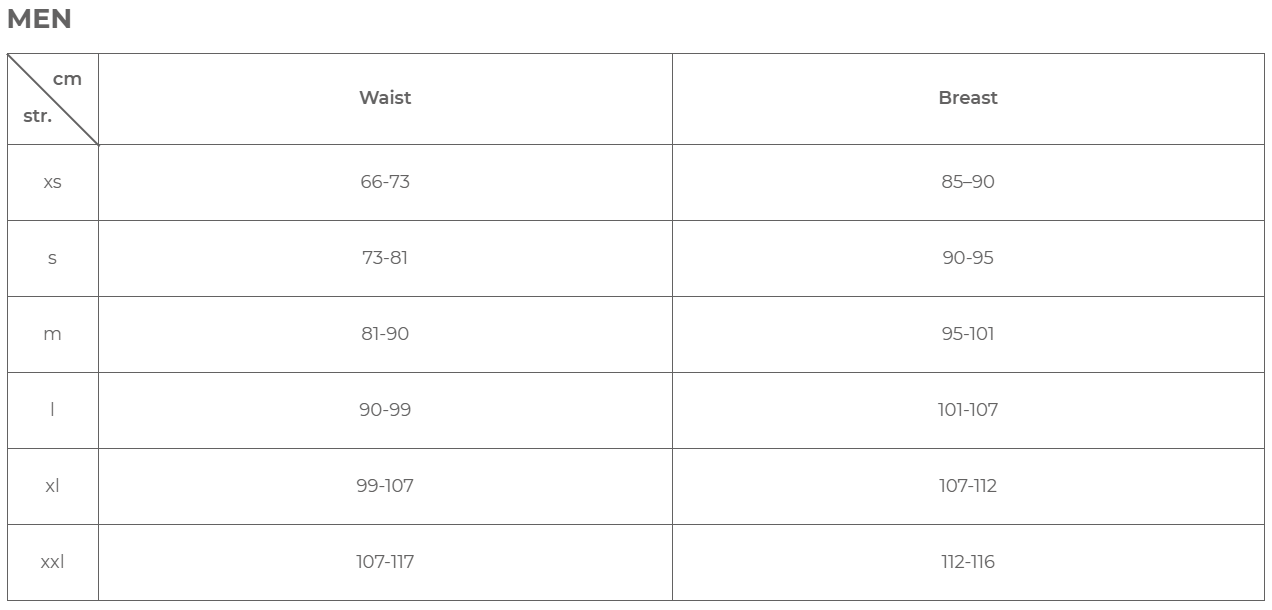Select waist value 90-99
This screenshot has width=1272, height=610.
[x=385, y=410]
